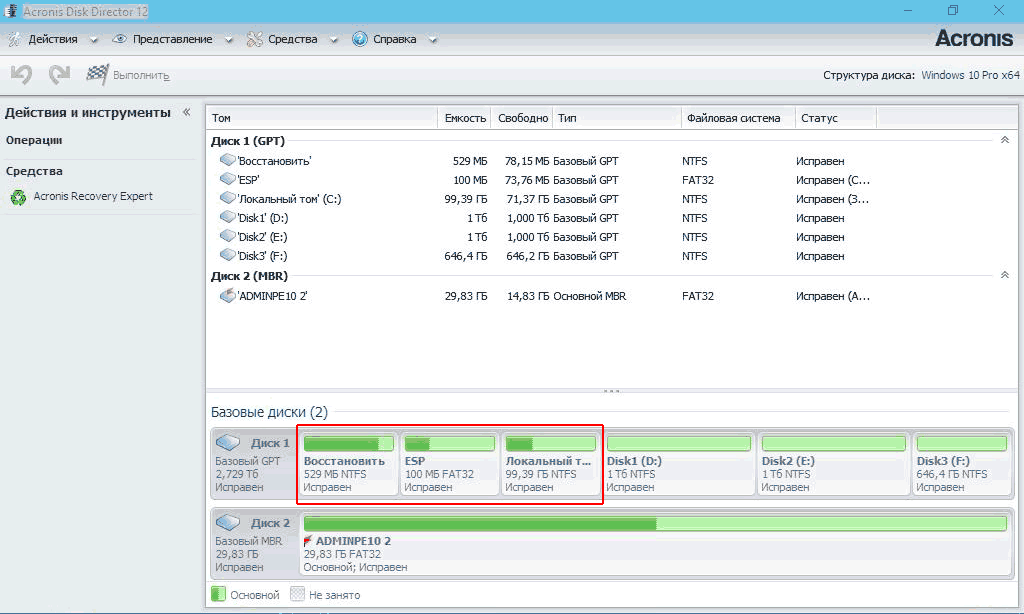
Task: Select 'ADMINPE10 2' volume name
Action: [x=272, y=296]
